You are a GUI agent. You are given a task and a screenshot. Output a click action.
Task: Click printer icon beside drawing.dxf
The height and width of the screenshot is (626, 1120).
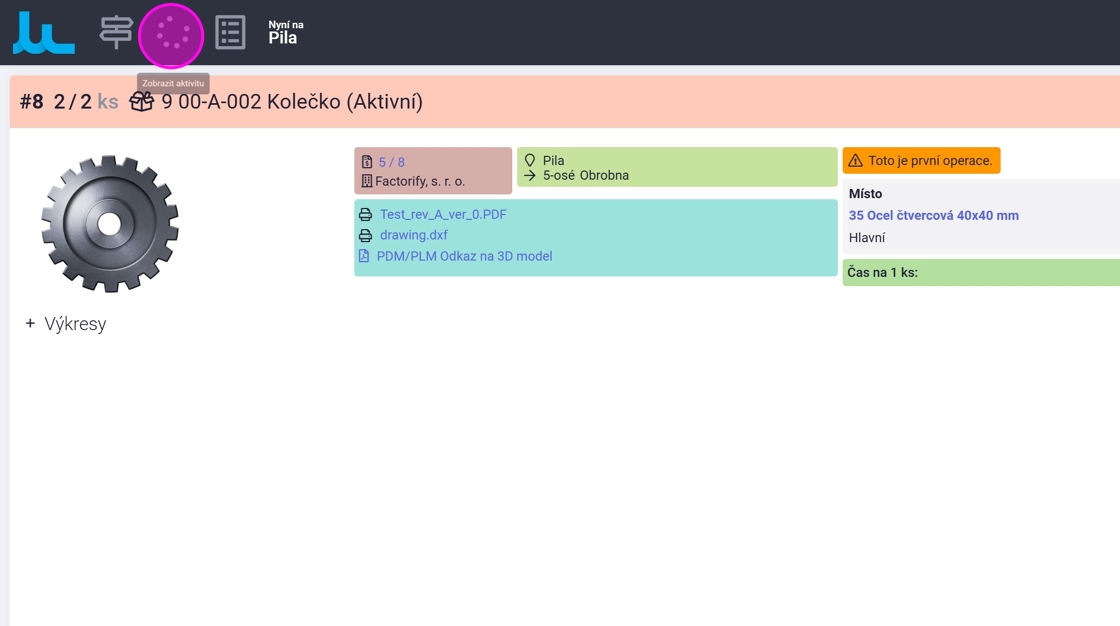coord(366,236)
